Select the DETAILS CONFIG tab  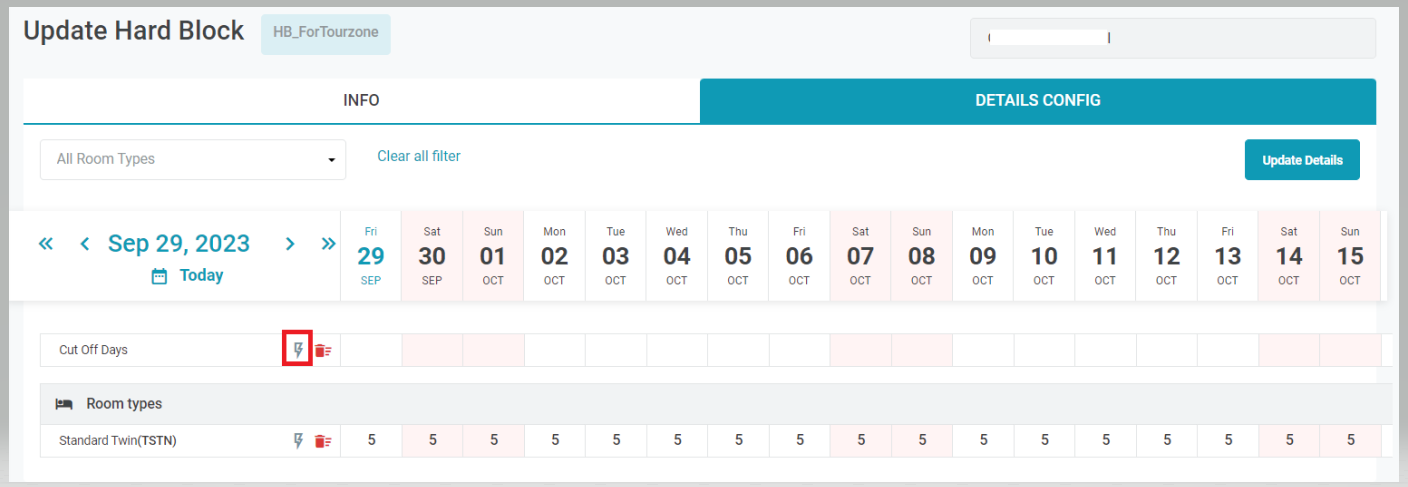(x=1037, y=100)
